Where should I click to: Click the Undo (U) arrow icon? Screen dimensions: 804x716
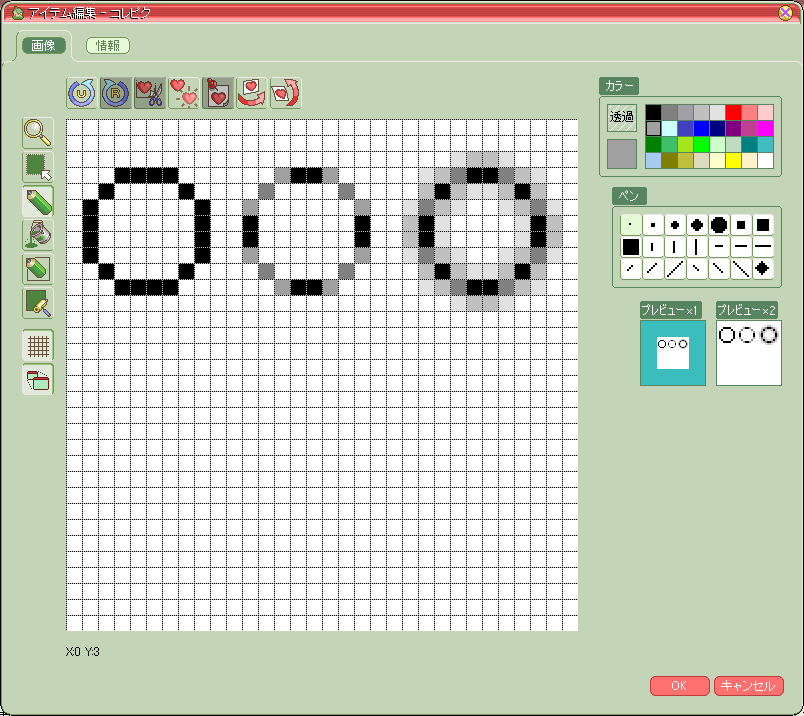click(82, 93)
